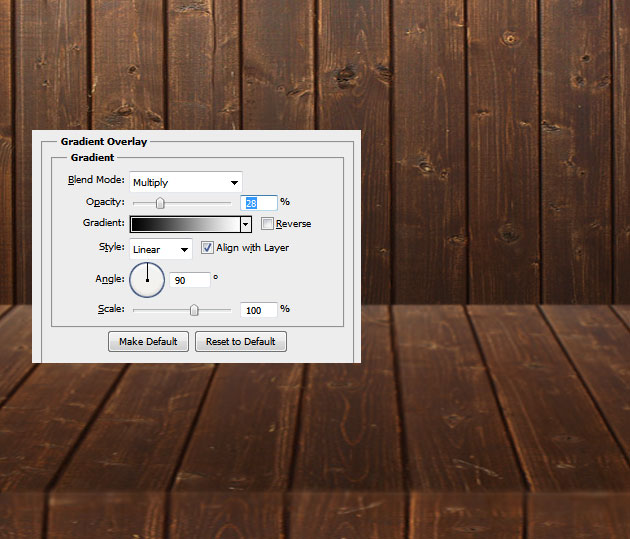
Task: Select the Opacity value field showing 28
Action: [x=259, y=203]
